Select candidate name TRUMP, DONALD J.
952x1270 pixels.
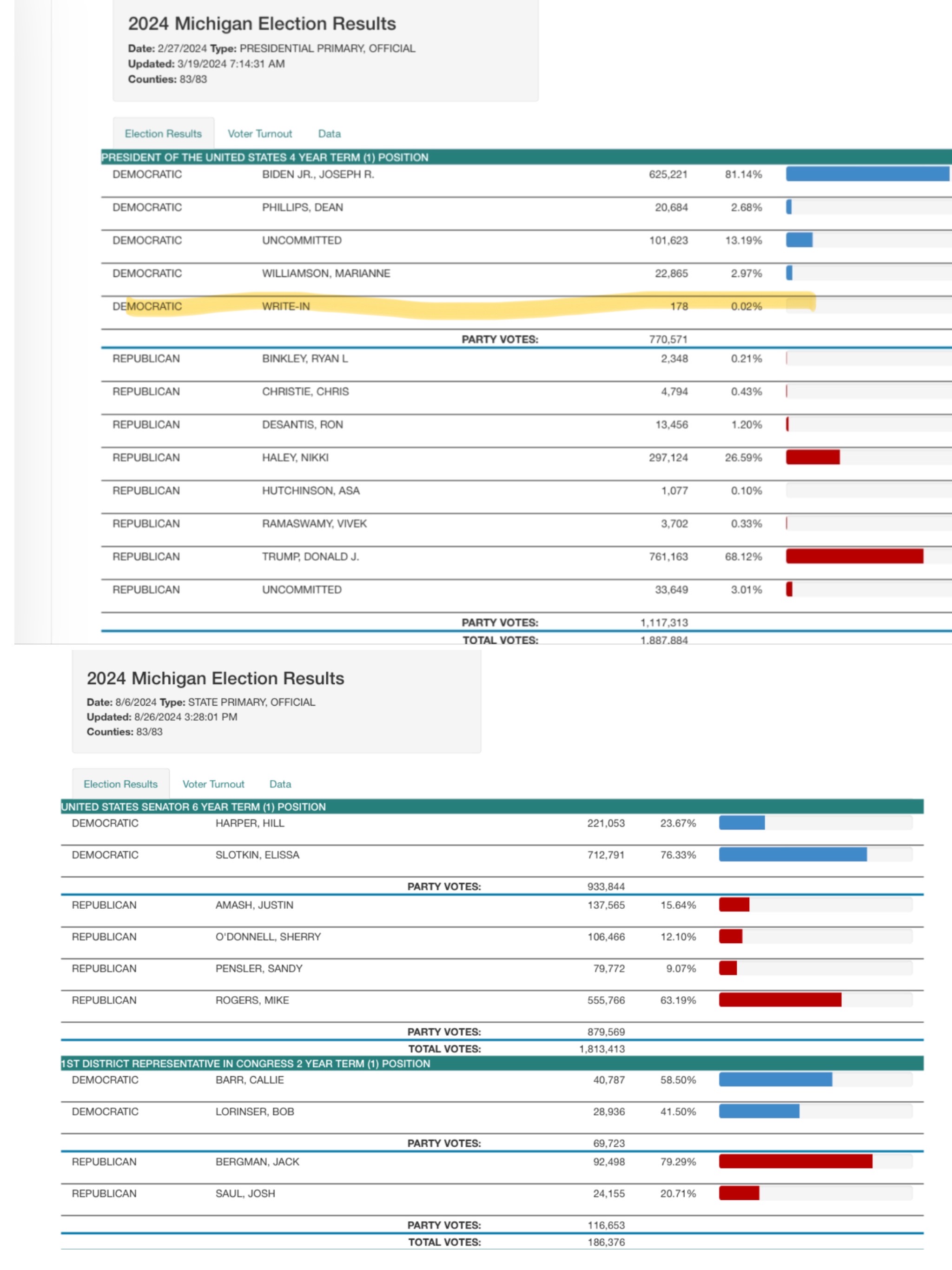(311, 556)
